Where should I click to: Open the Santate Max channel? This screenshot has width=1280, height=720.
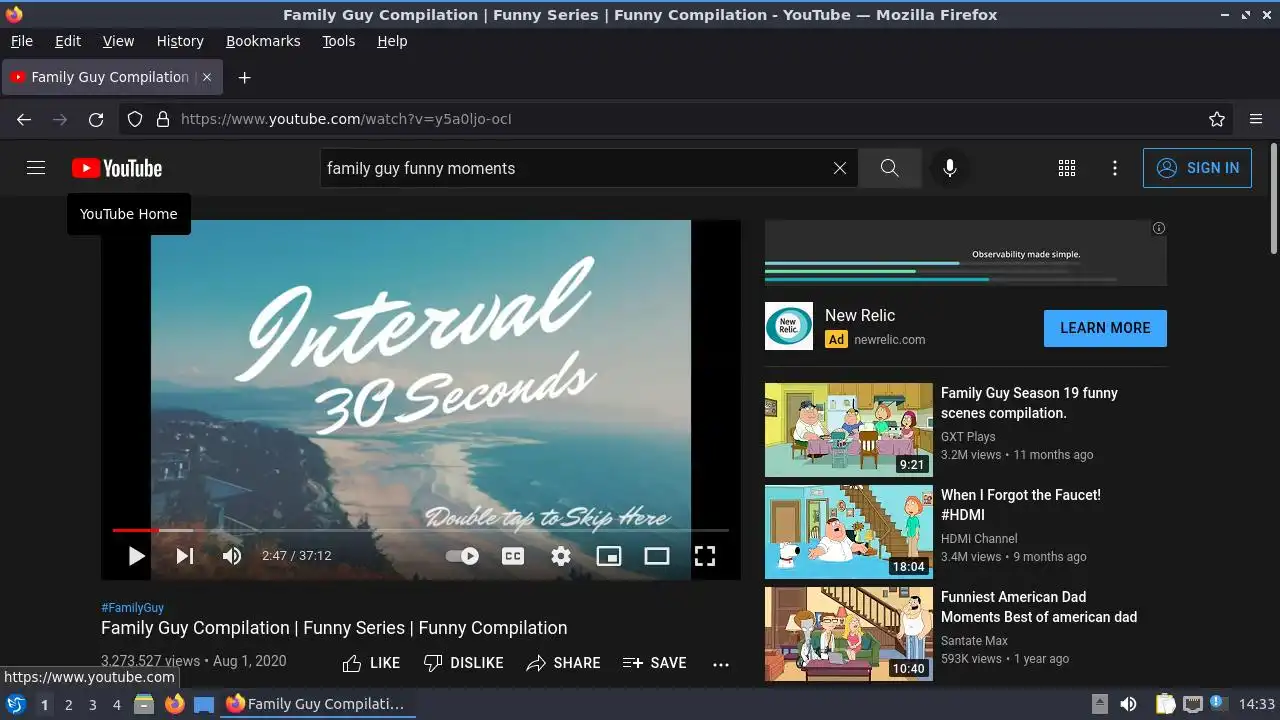[x=974, y=640]
